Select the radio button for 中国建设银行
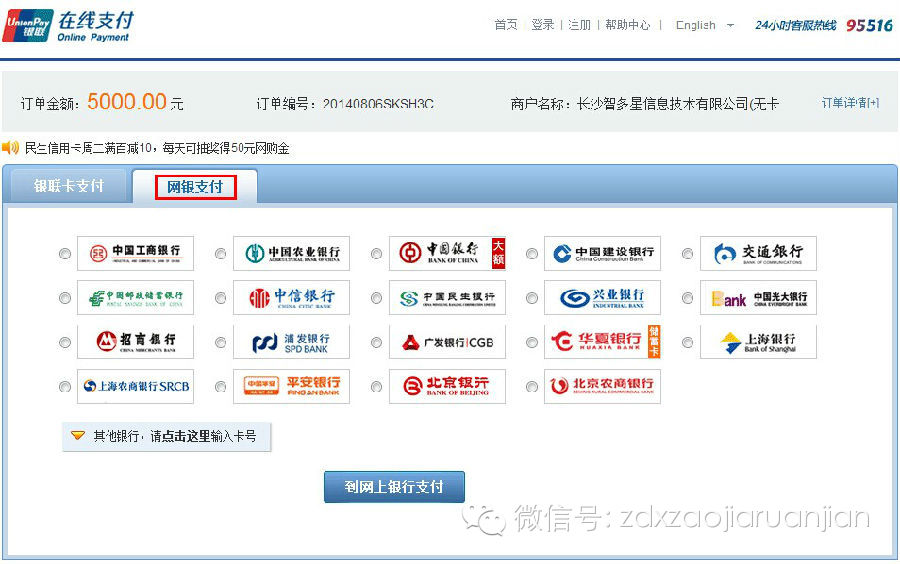The image size is (900, 564). (532, 254)
